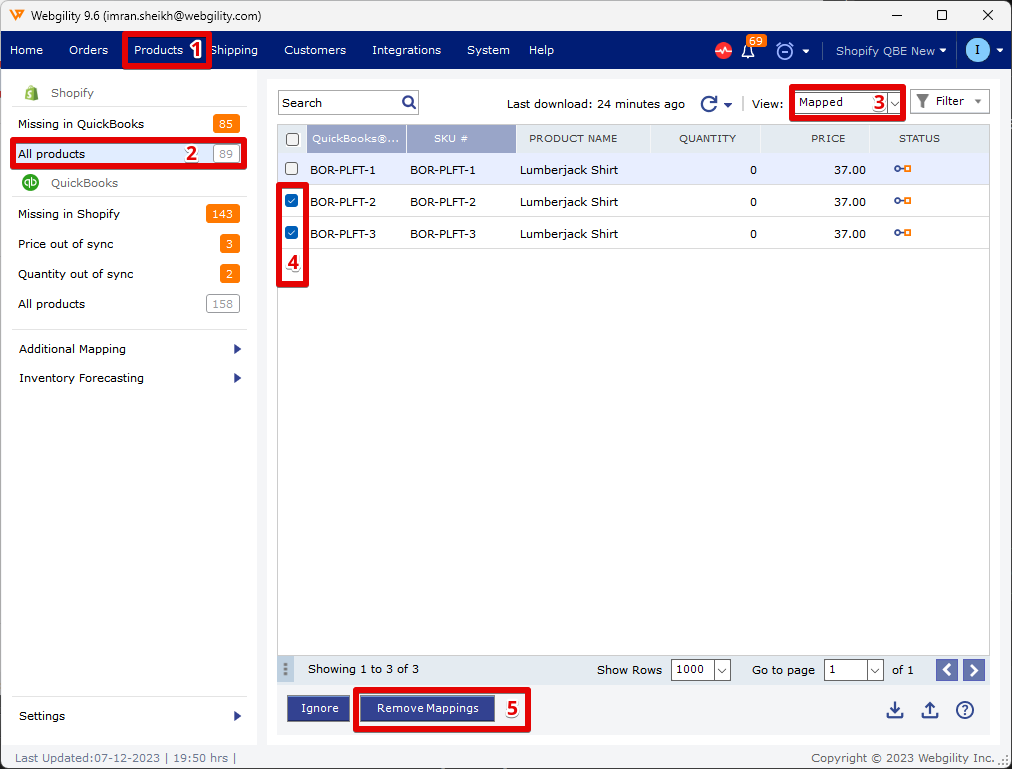Click mapped status icon for BOR-PLFT-2

(x=902, y=201)
